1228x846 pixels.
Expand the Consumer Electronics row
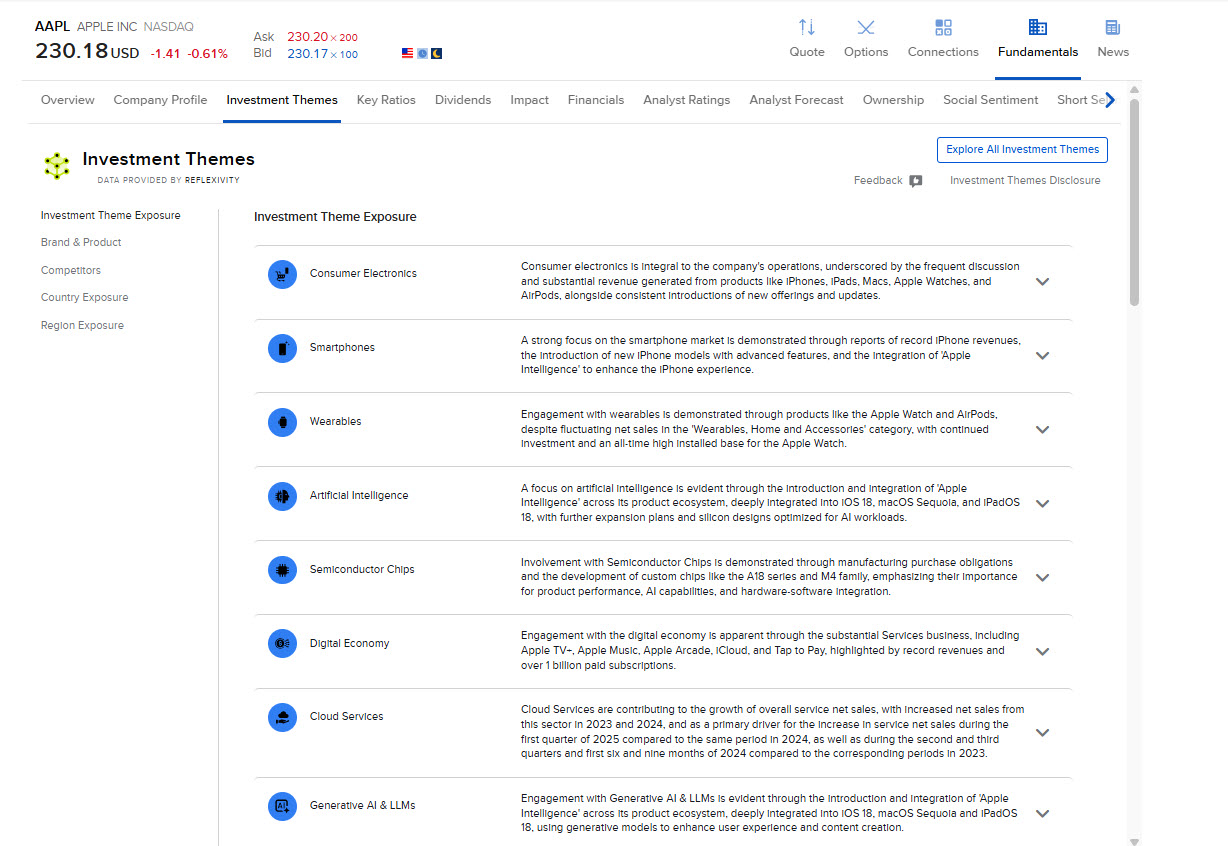[x=1042, y=282]
